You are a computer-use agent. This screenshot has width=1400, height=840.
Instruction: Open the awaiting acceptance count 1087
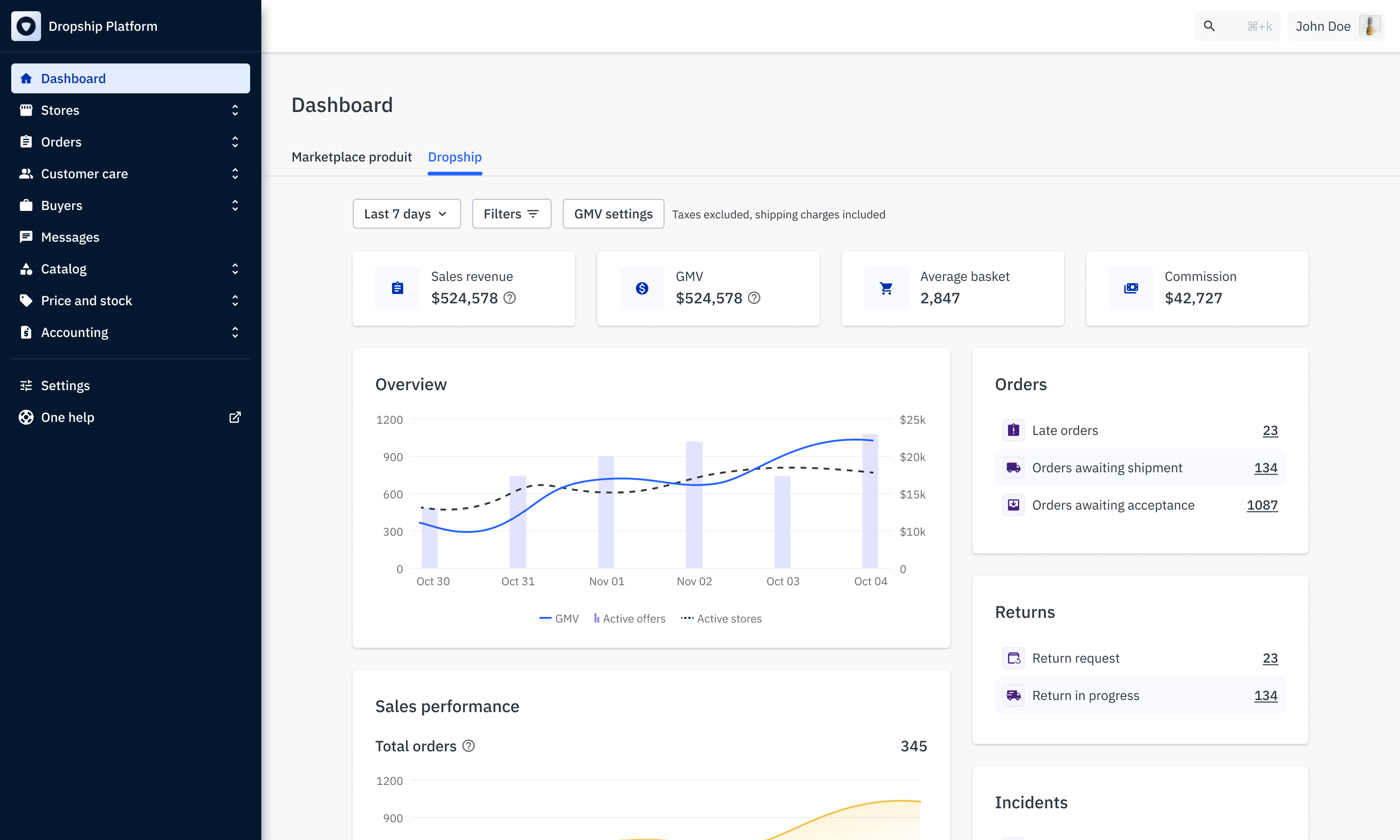click(1262, 505)
